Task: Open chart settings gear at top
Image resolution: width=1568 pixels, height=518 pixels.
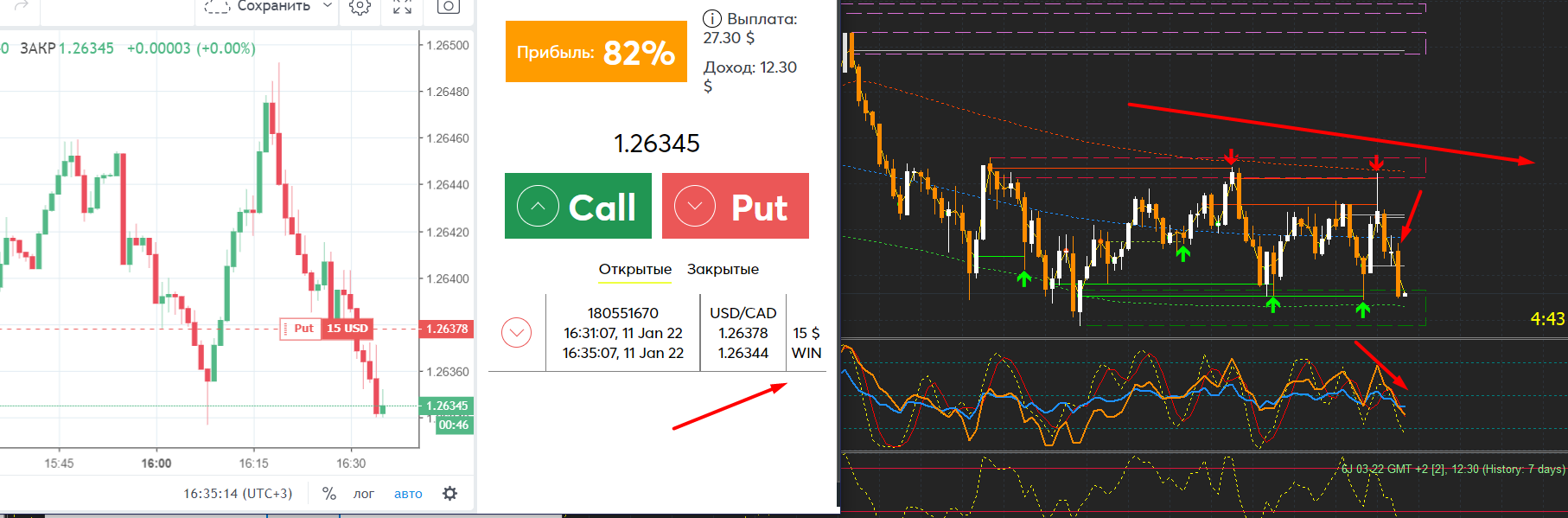Action: point(360,6)
